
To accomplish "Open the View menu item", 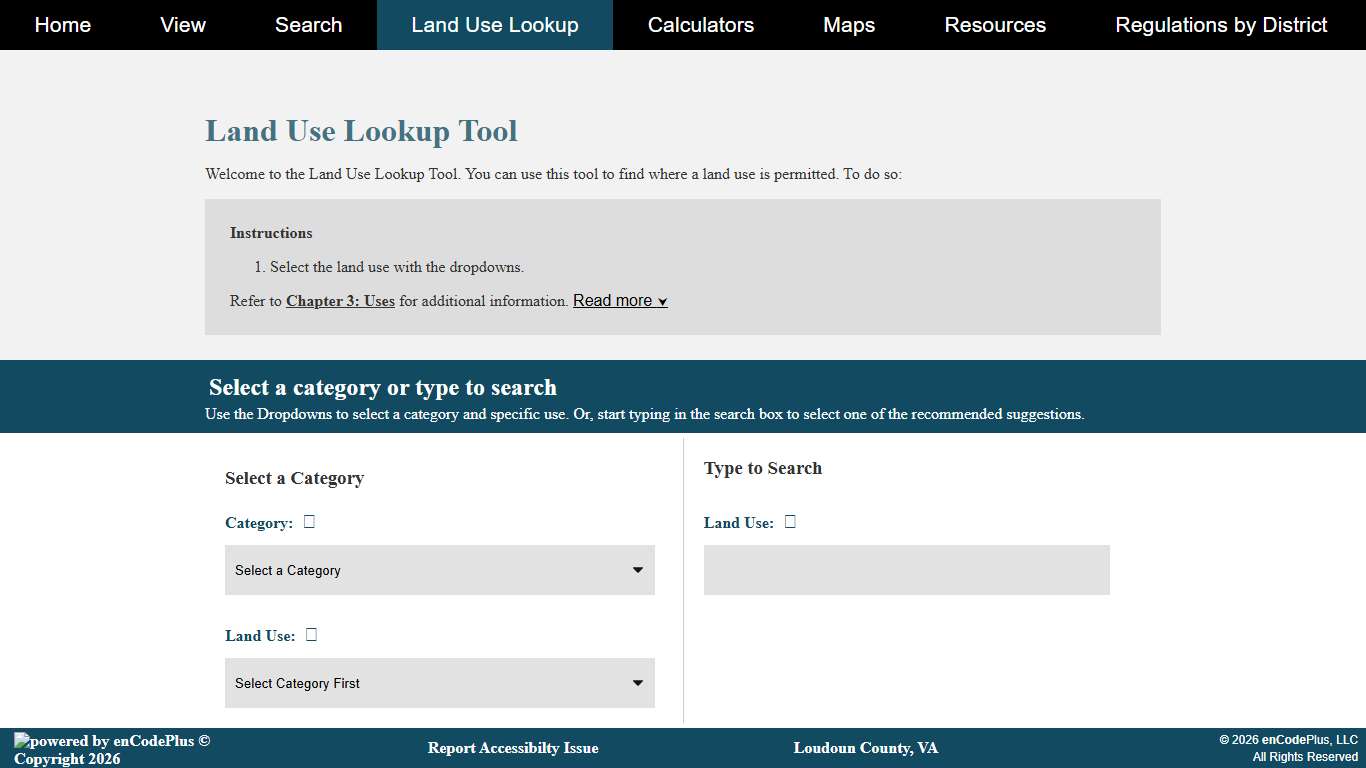I will coord(182,25).
